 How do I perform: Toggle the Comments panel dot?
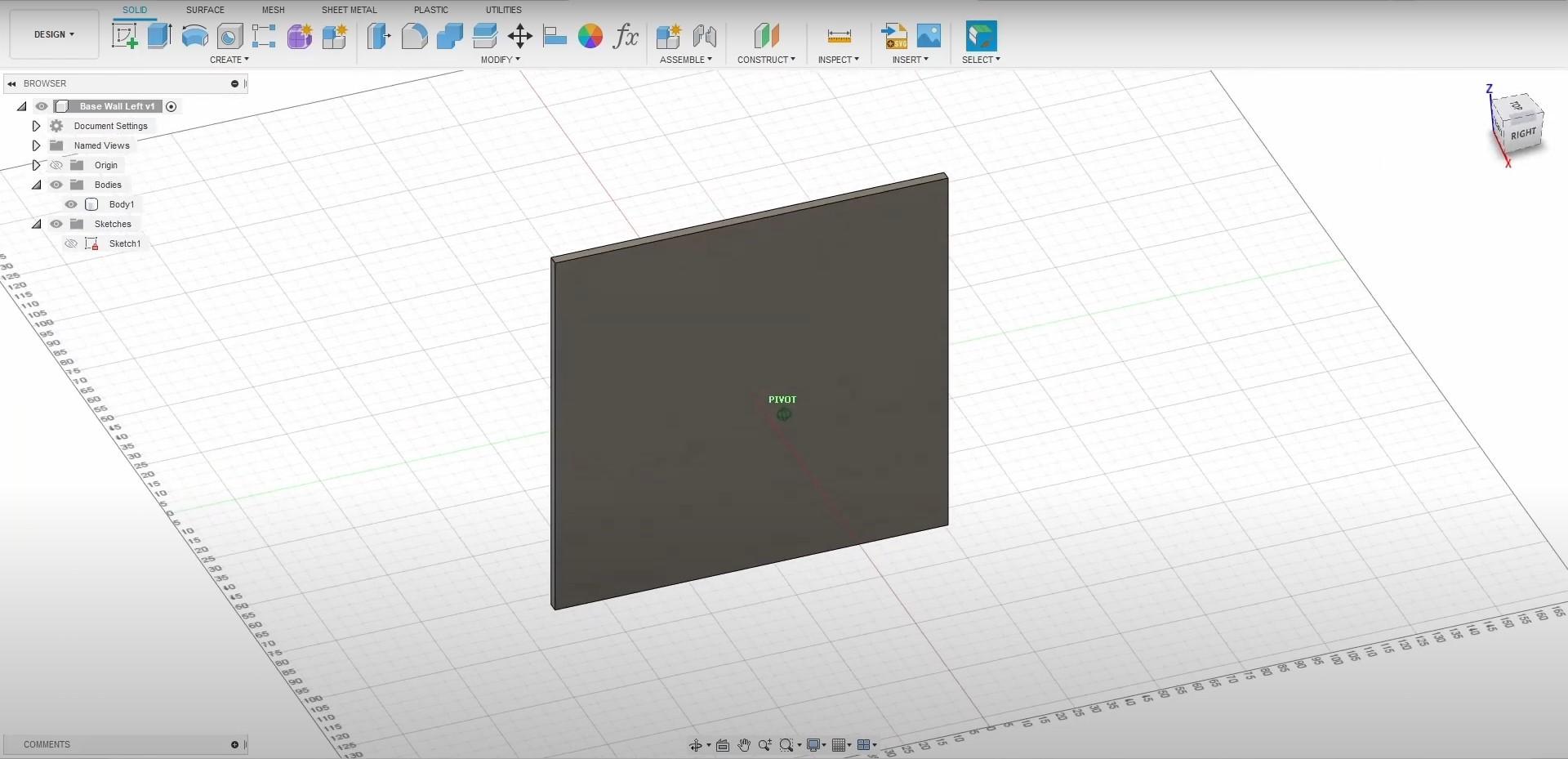point(234,744)
